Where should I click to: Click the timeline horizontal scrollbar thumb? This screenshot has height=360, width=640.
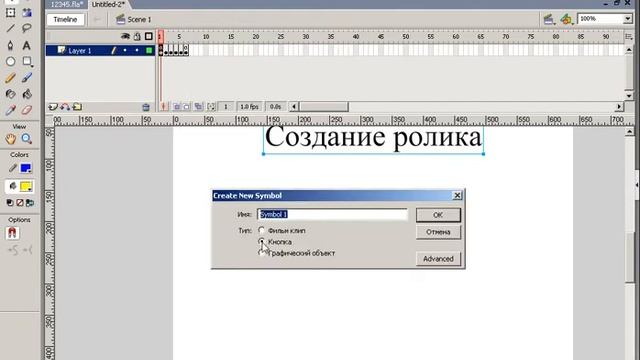tap(324, 107)
